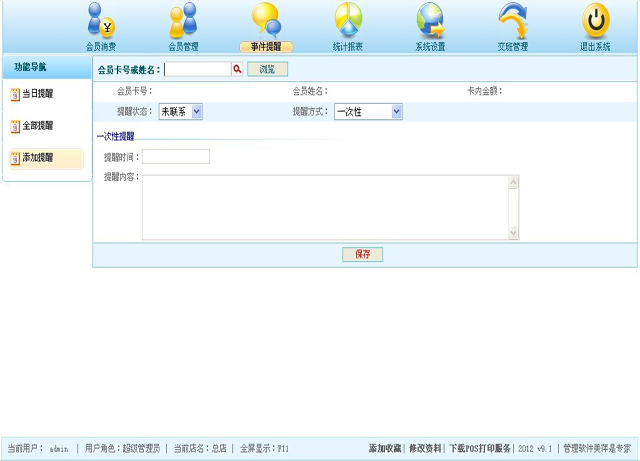Select 添加提醒 in the sidebar
The height and width of the screenshot is (461, 640).
tap(38, 158)
